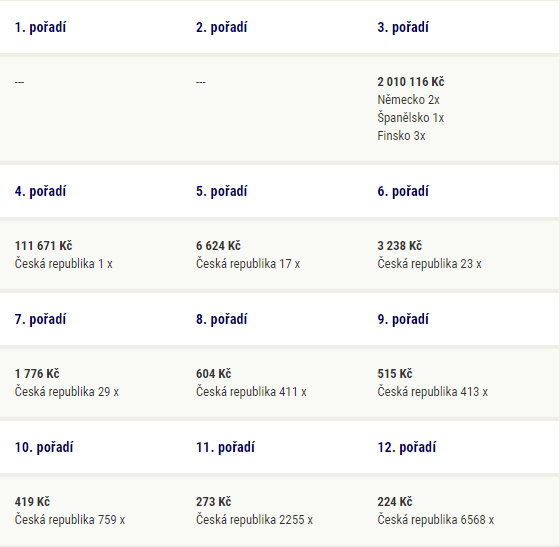Select the 10. pořadí heading

44,447
